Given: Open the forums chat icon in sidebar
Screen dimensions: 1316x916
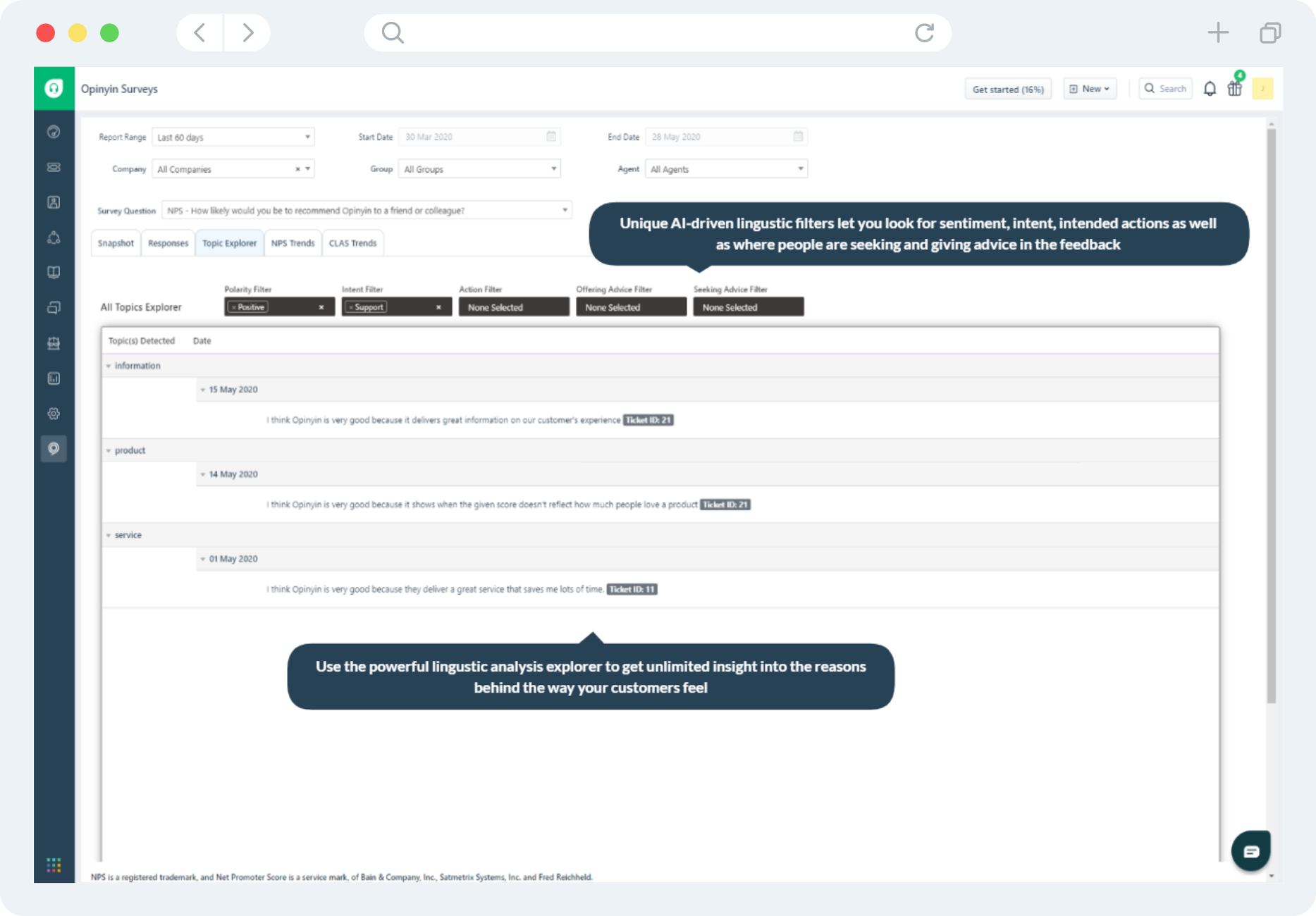Looking at the screenshot, I should (x=54, y=308).
